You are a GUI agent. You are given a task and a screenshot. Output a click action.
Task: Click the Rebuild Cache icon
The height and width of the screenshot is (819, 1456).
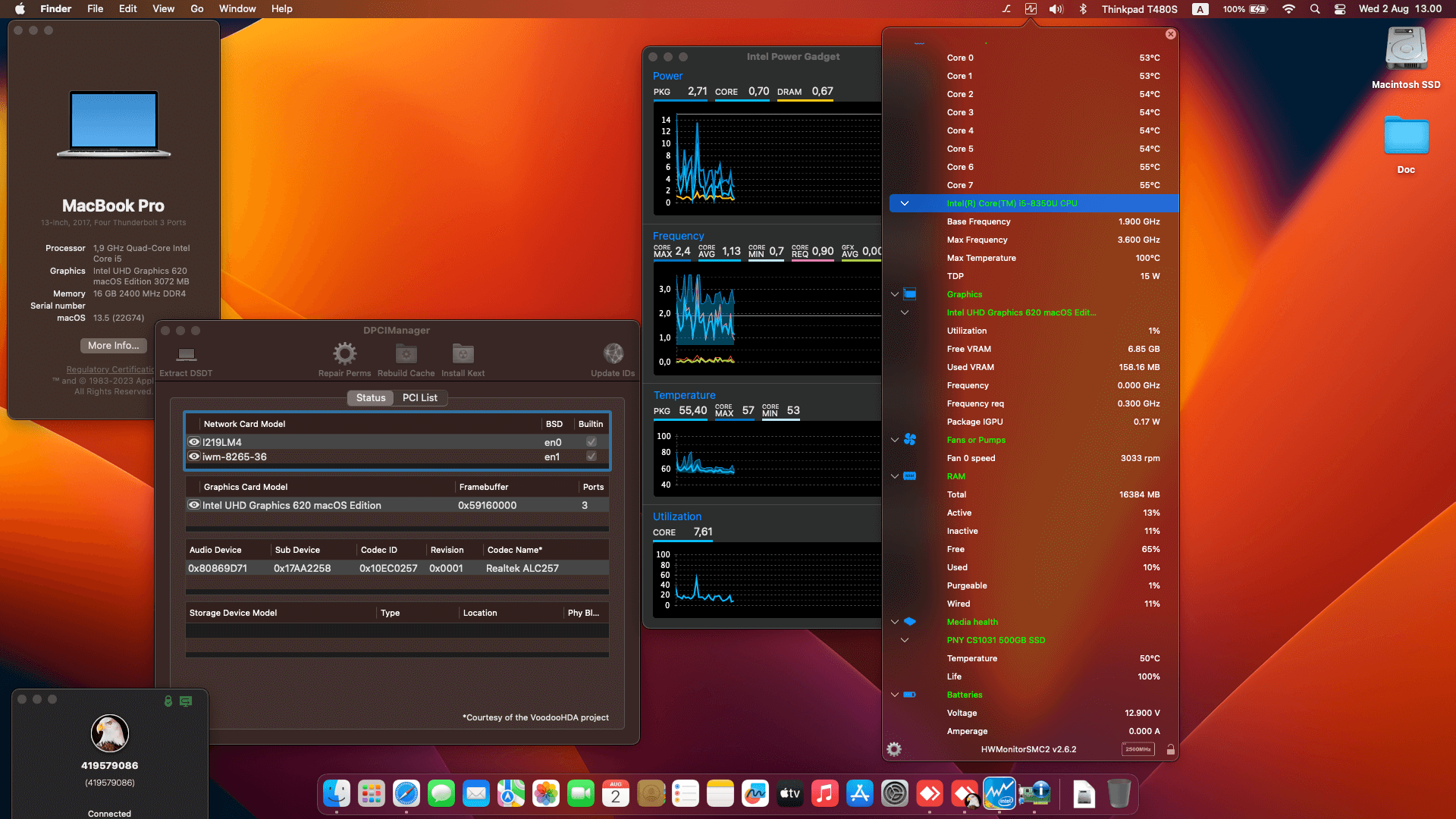point(406,353)
